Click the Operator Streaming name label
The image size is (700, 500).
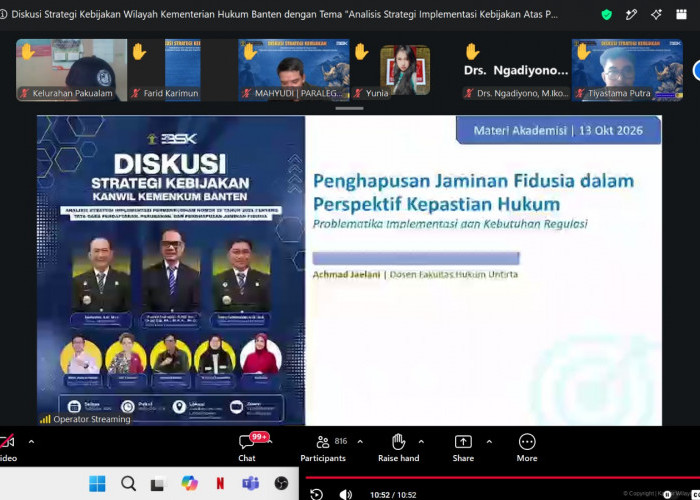coord(92,419)
